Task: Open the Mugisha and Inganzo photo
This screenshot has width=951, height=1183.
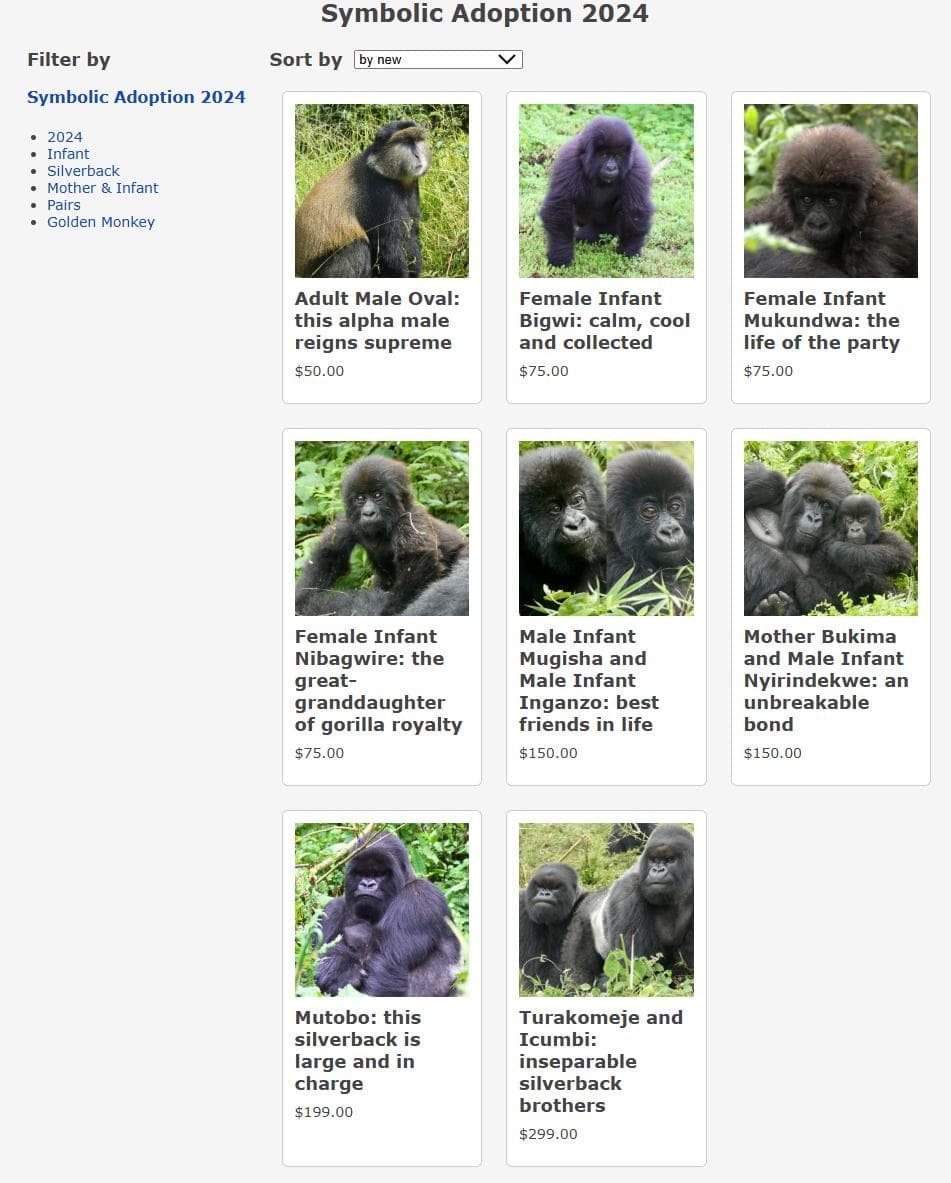Action: point(606,528)
